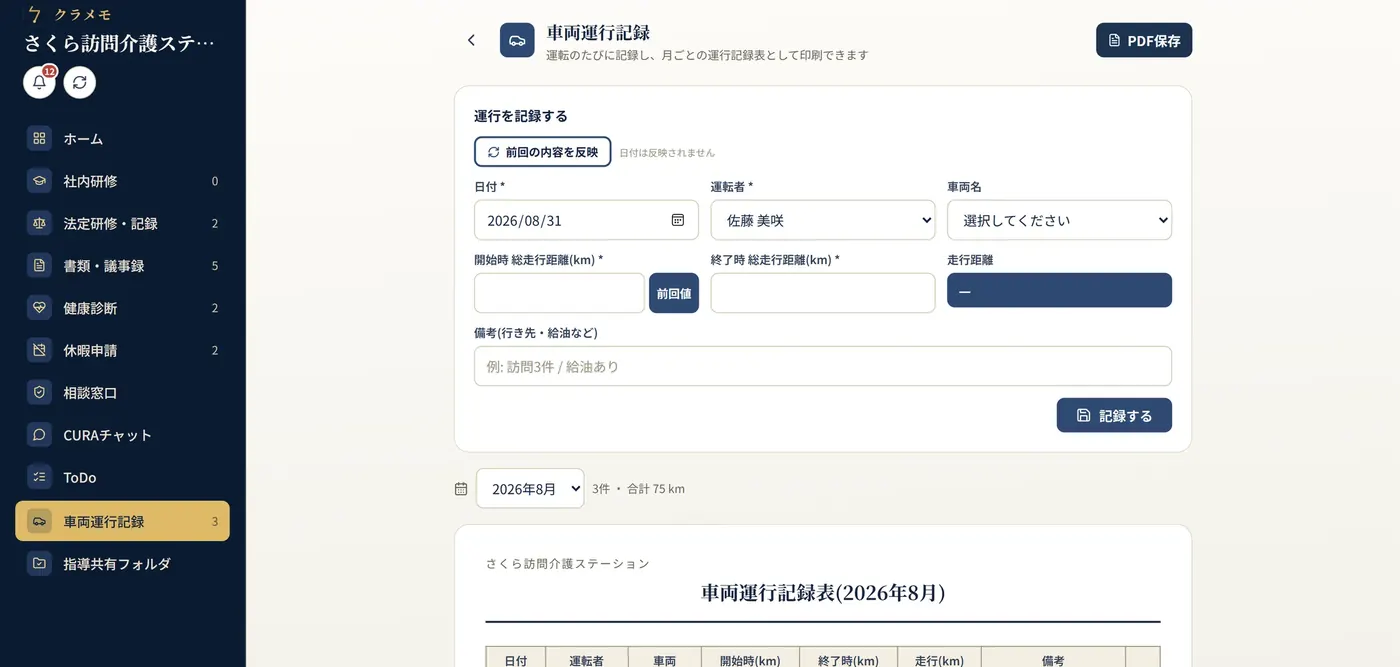This screenshot has height=667, width=1400.
Task: Focus the 終了時 総走行距離 input
Action: coord(823,293)
